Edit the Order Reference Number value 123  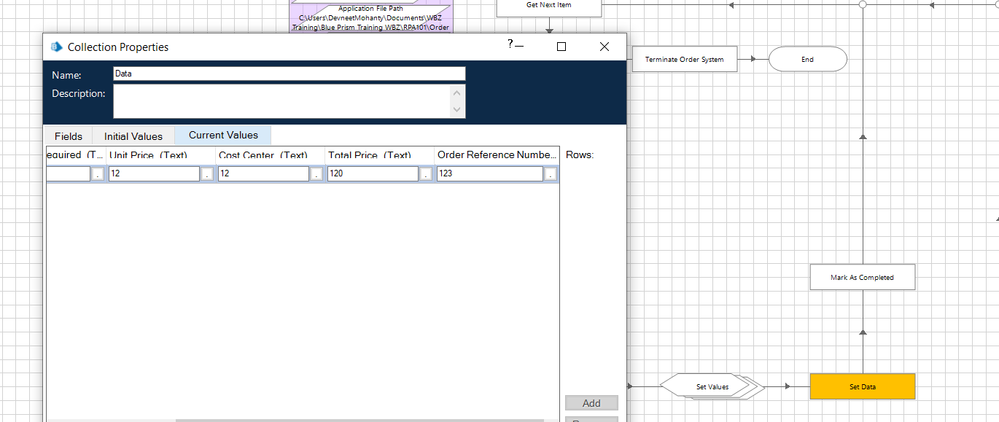[x=490, y=173]
